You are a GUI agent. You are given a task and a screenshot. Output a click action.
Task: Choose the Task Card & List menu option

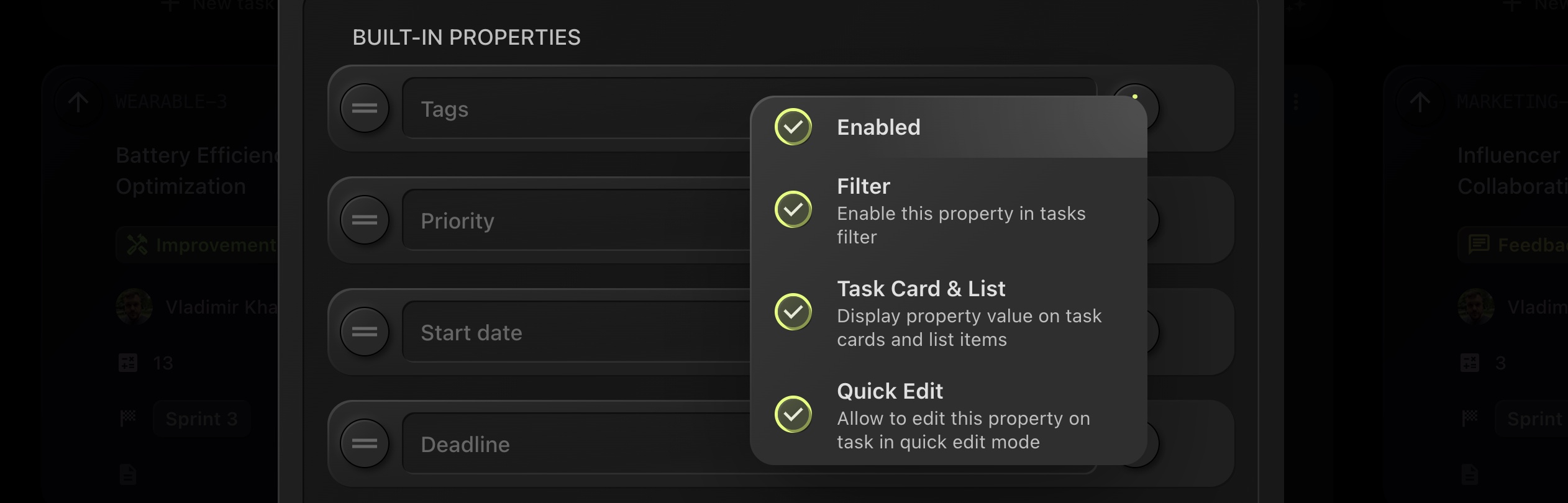(921, 289)
